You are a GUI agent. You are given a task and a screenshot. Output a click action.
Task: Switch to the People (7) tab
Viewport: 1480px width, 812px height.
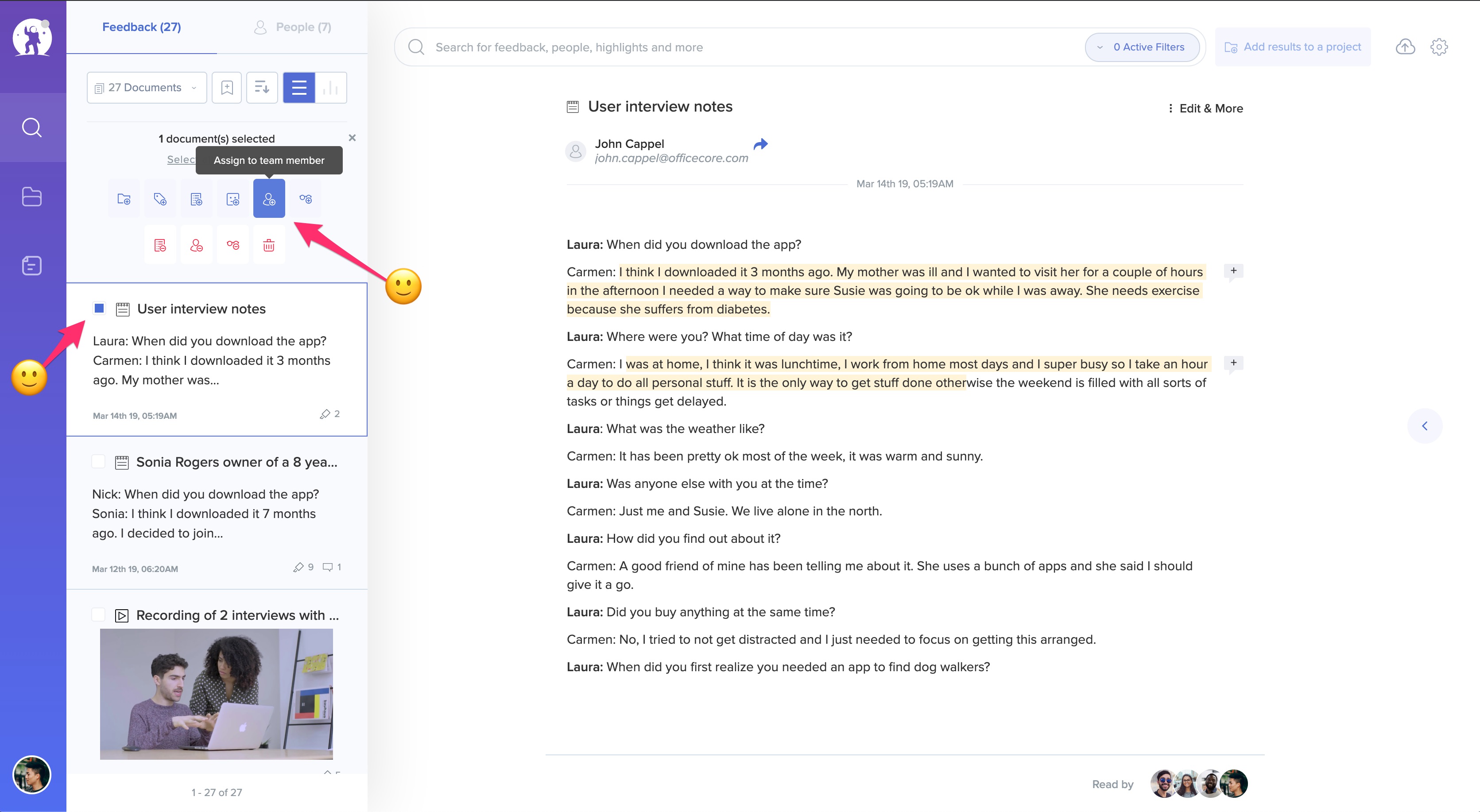pos(292,27)
